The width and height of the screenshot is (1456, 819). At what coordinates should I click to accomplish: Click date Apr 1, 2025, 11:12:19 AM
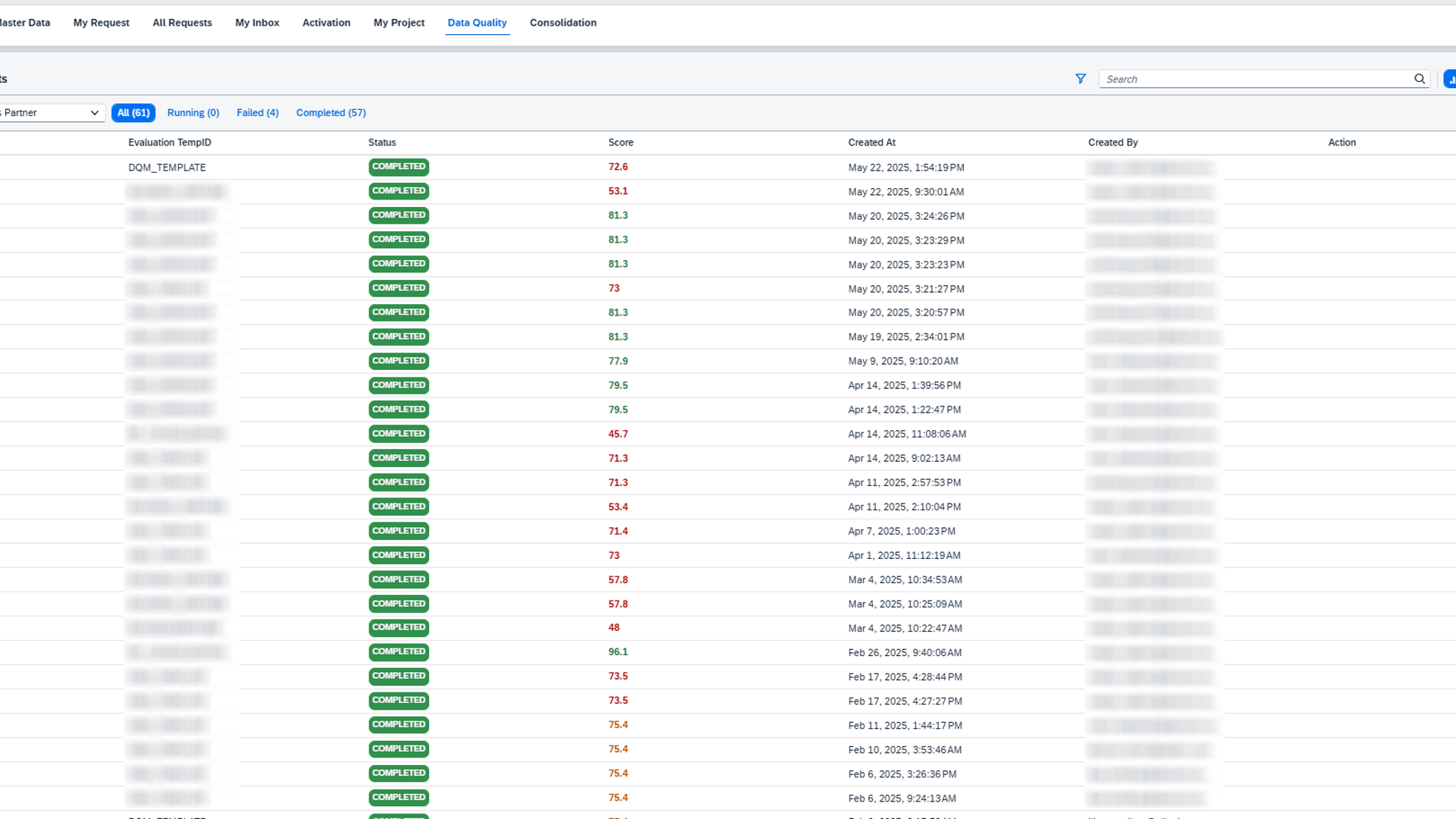pos(905,555)
